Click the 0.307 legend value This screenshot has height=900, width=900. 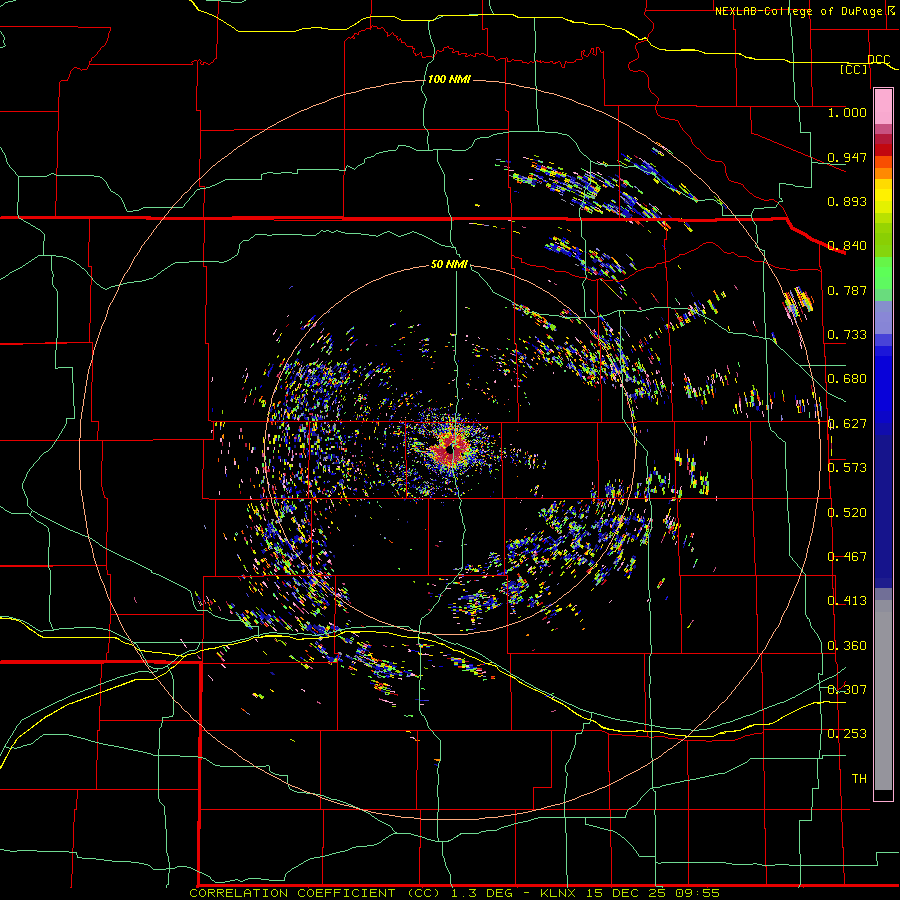847,690
